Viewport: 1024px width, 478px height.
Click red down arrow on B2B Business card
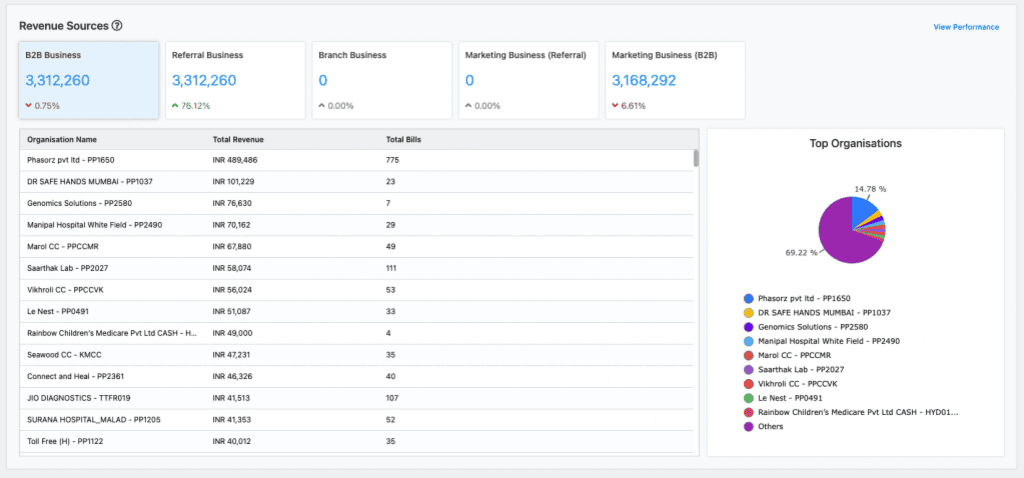[x=28, y=105]
